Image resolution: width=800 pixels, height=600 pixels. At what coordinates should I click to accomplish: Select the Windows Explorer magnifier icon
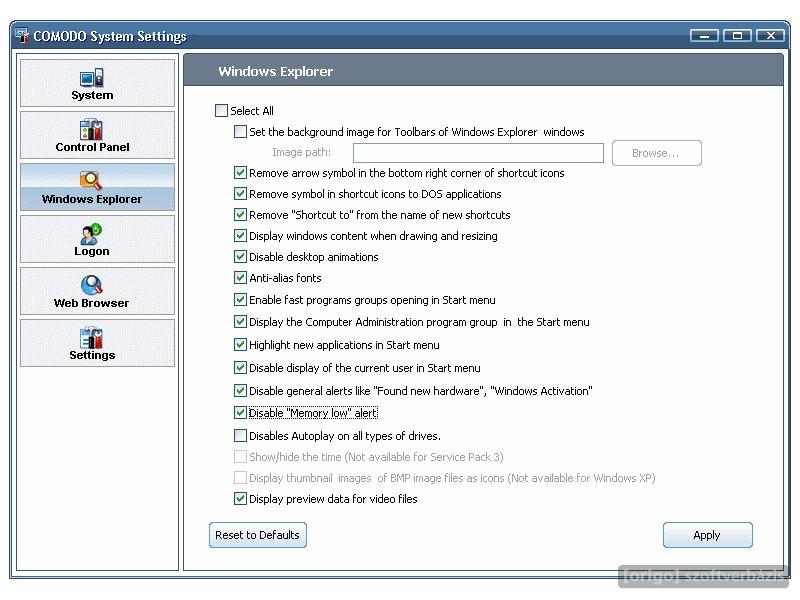pyautogui.click(x=91, y=181)
